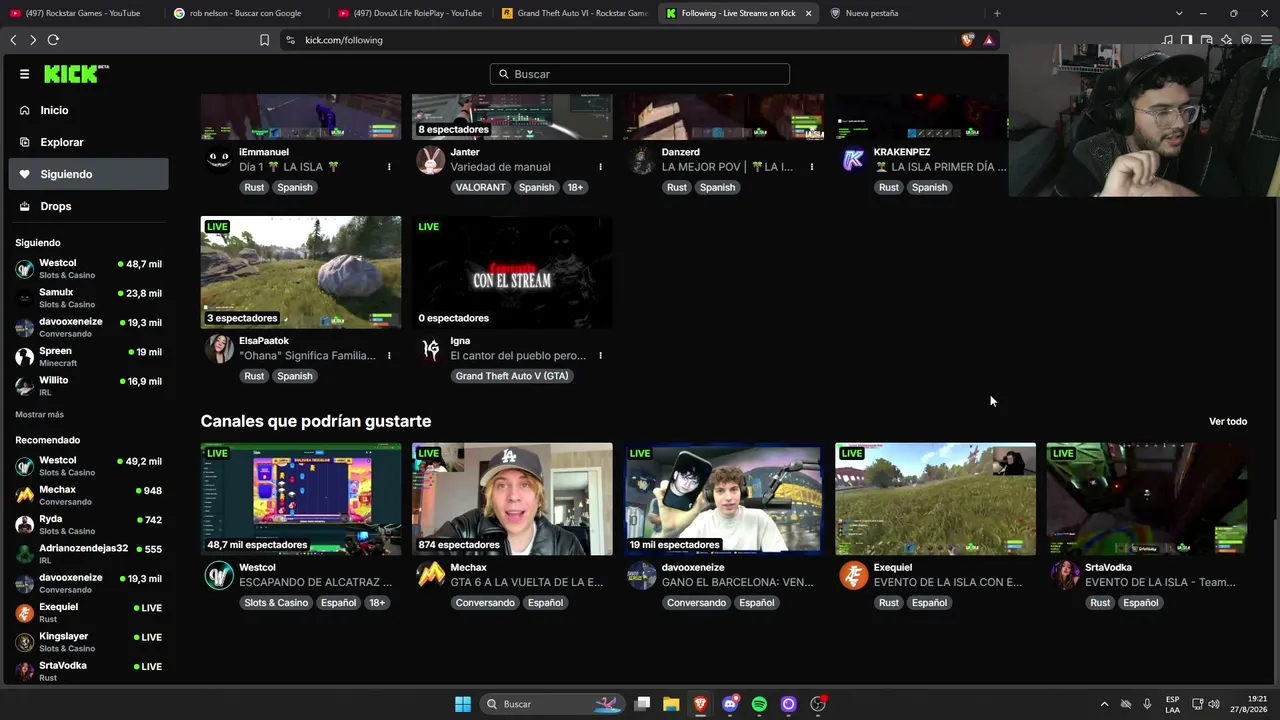Screen dimensions: 1280x720
Task: Open Discord from the taskbar
Action: click(730, 704)
